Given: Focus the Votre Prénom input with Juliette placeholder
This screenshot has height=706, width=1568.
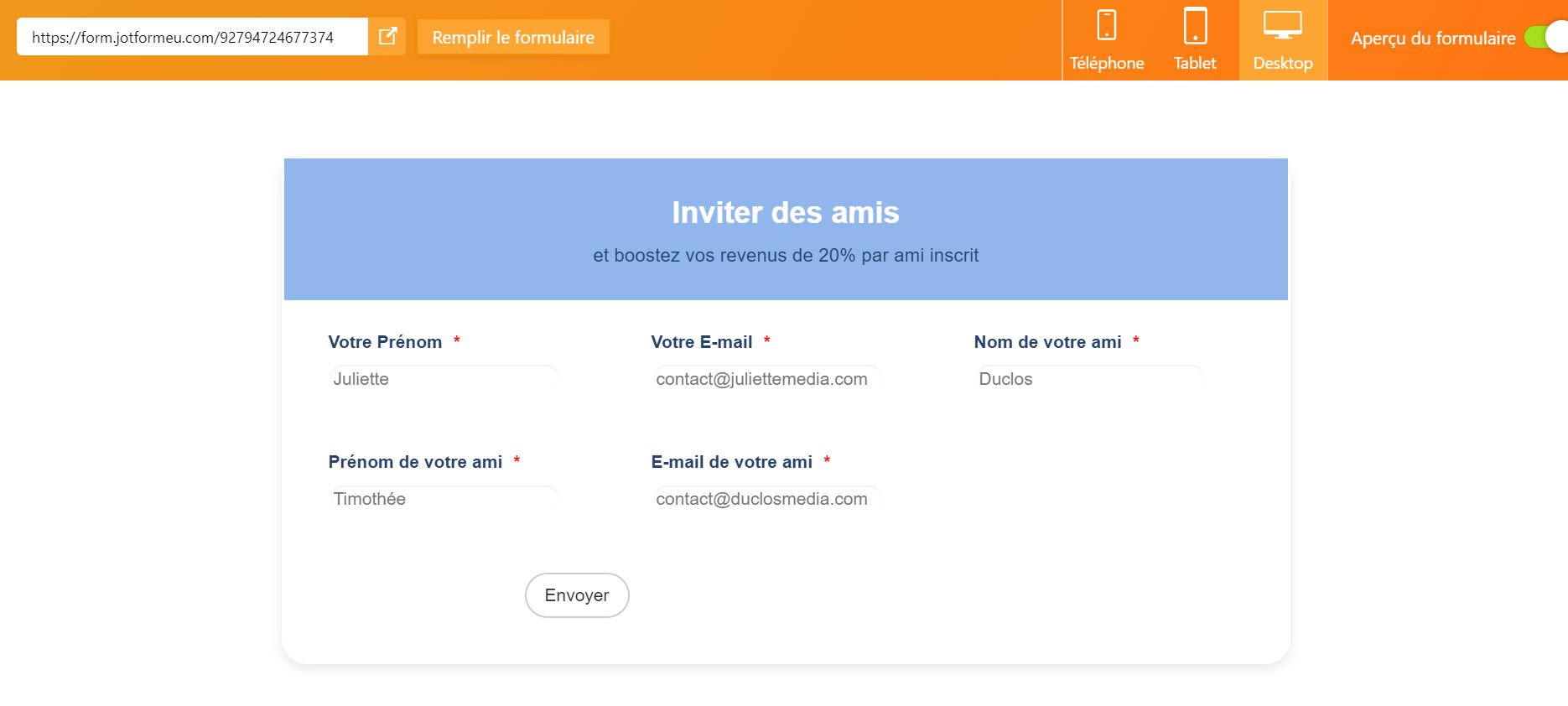Looking at the screenshot, I should tap(444, 379).
